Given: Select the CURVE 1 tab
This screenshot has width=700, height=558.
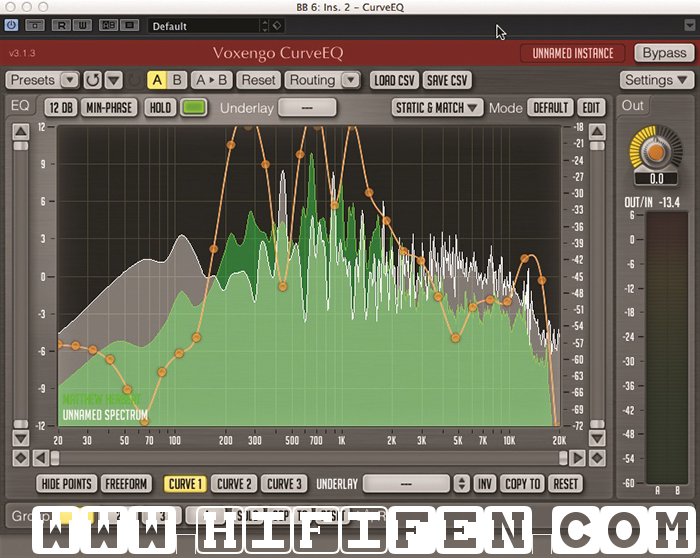Looking at the screenshot, I should pyautogui.click(x=185, y=483).
